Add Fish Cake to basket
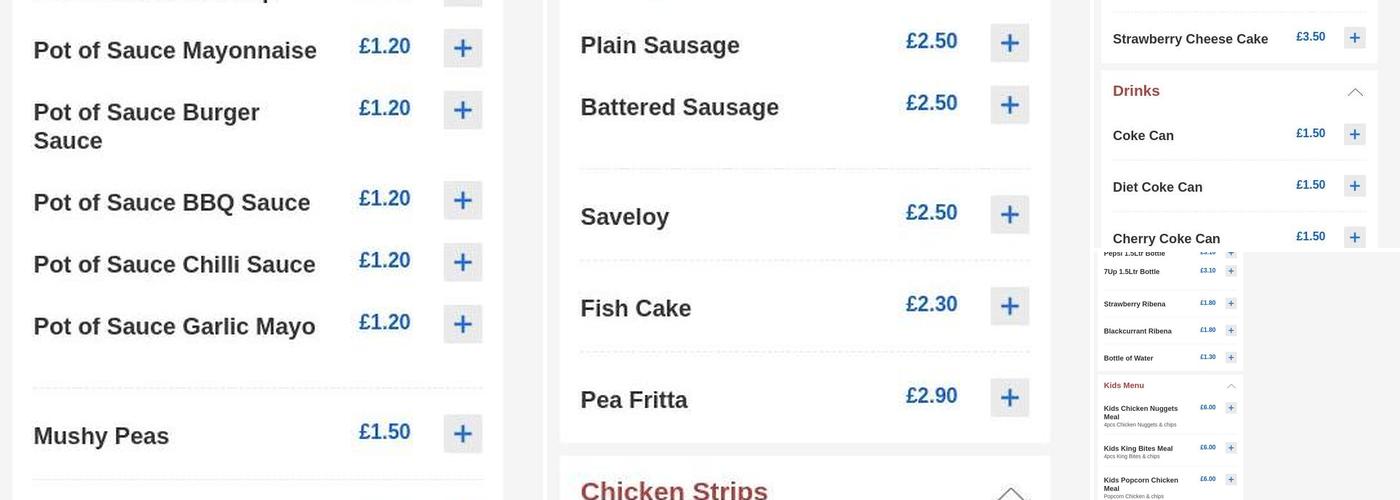1400x500 pixels. point(1009,306)
